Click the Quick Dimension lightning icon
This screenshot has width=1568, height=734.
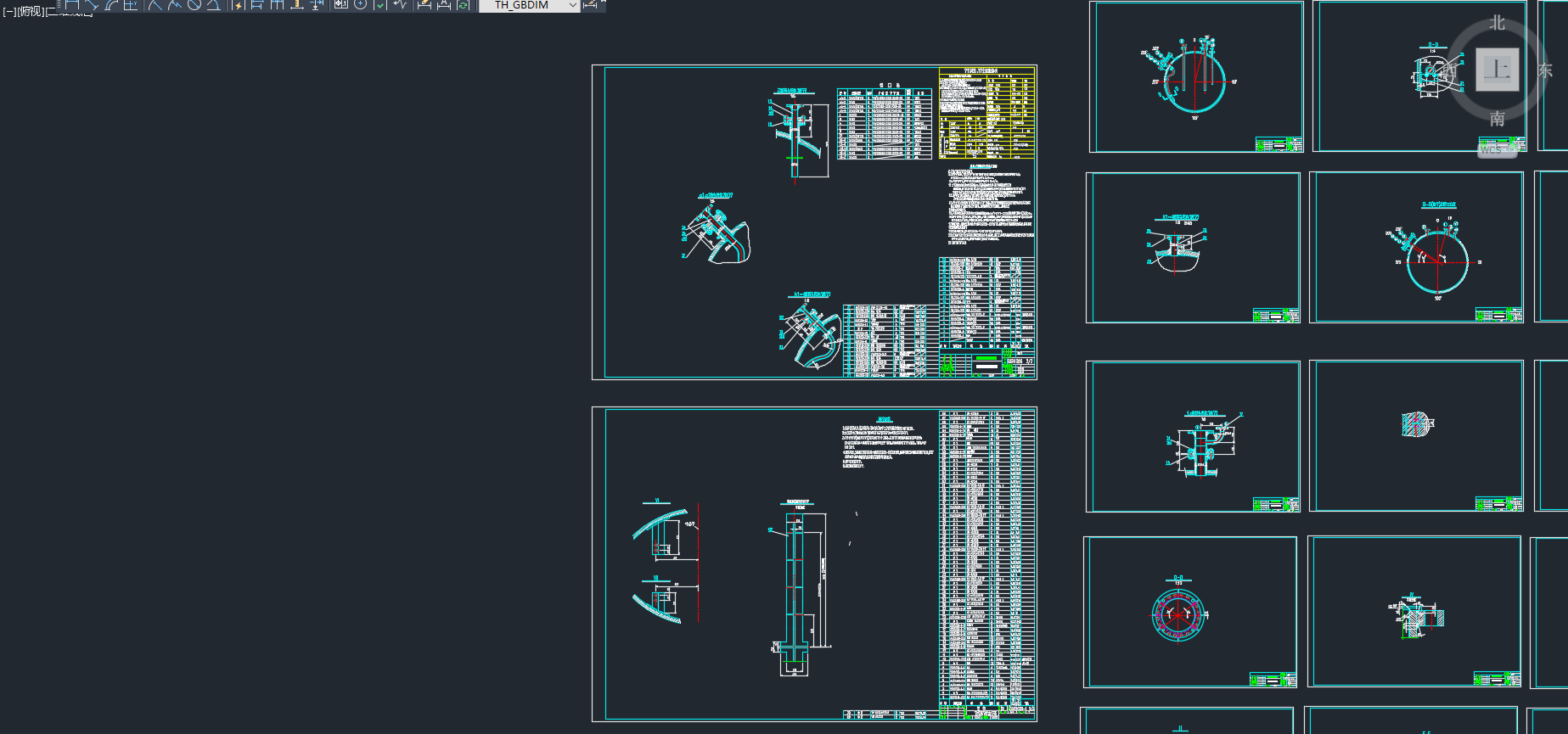[x=238, y=4]
